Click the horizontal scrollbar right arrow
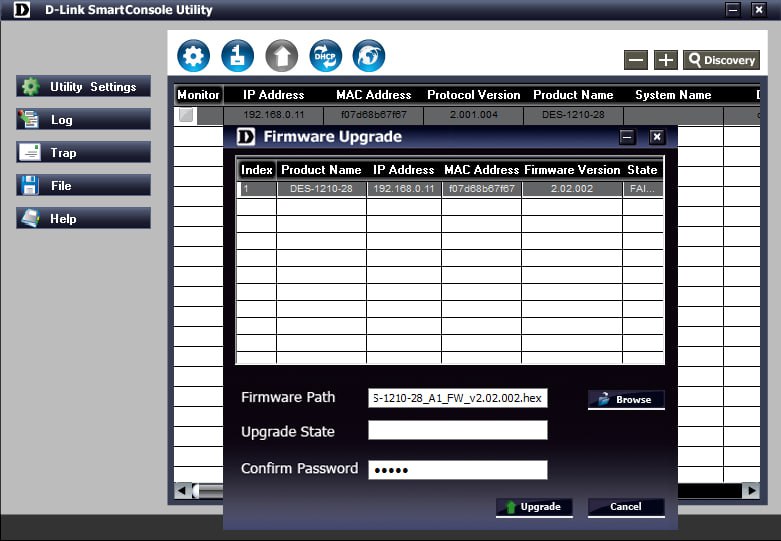This screenshot has width=781, height=541. coord(751,491)
